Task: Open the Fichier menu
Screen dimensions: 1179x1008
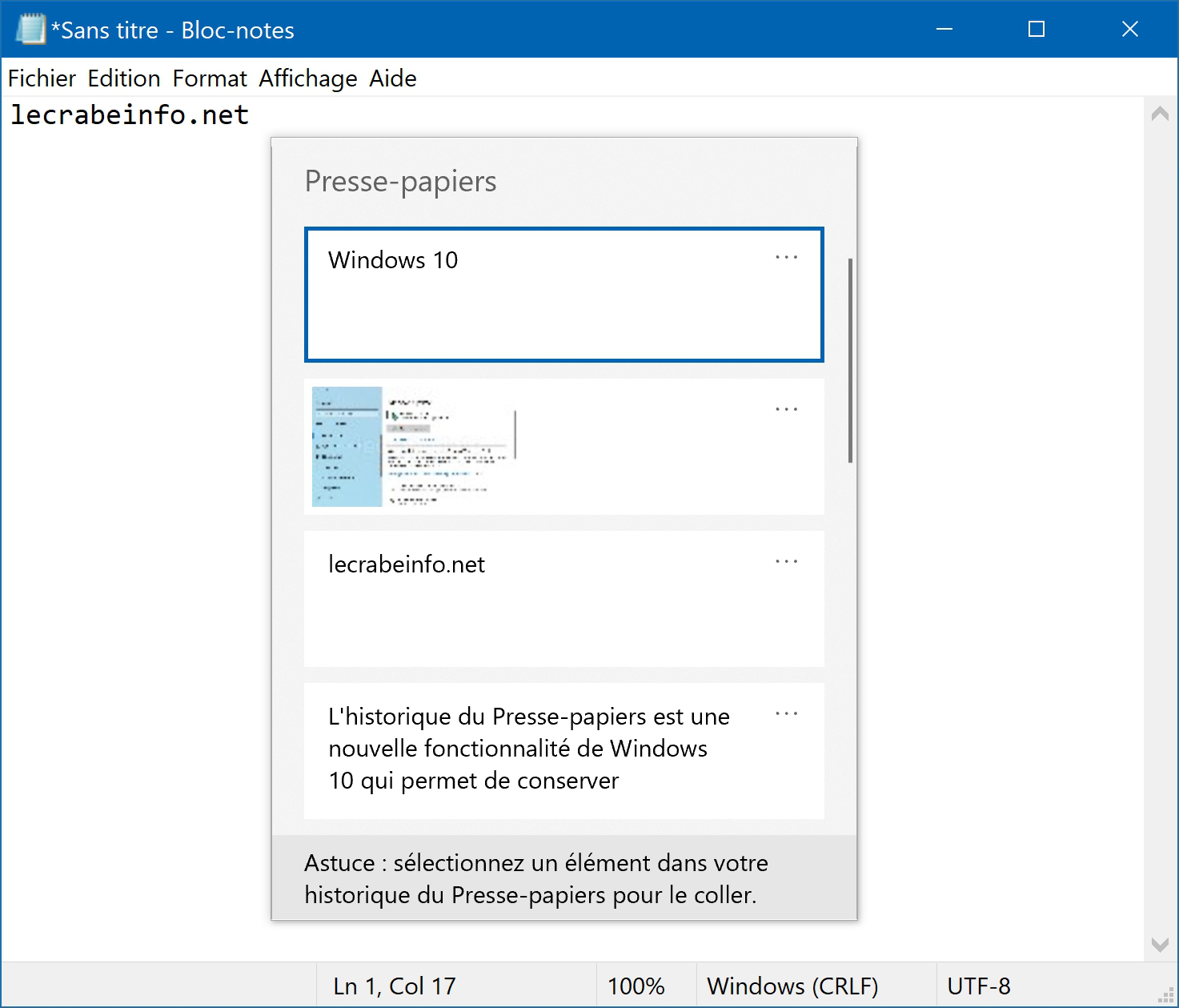Action: (x=42, y=78)
